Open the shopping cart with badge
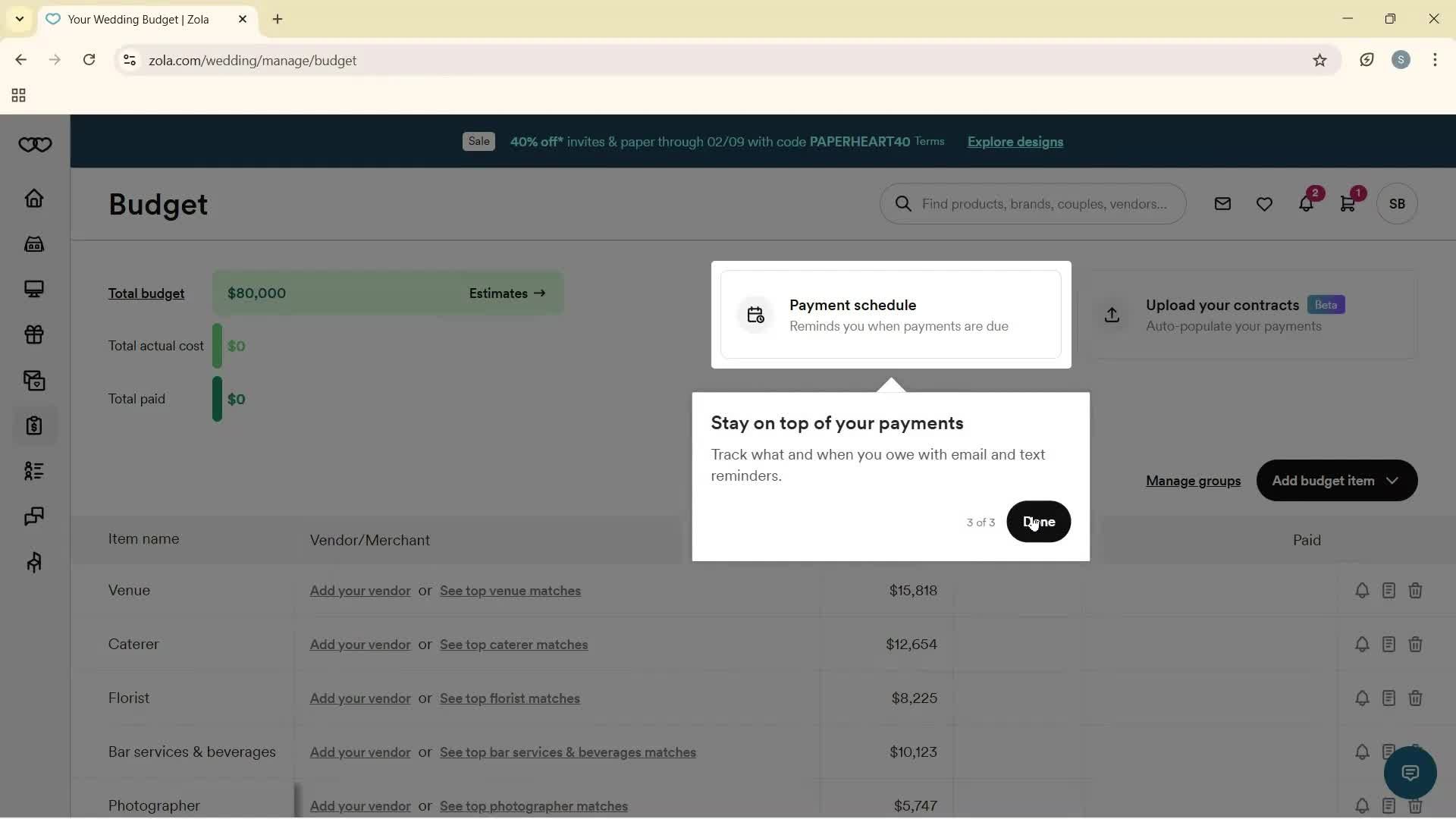This screenshot has width=1456, height=819. (x=1348, y=203)
